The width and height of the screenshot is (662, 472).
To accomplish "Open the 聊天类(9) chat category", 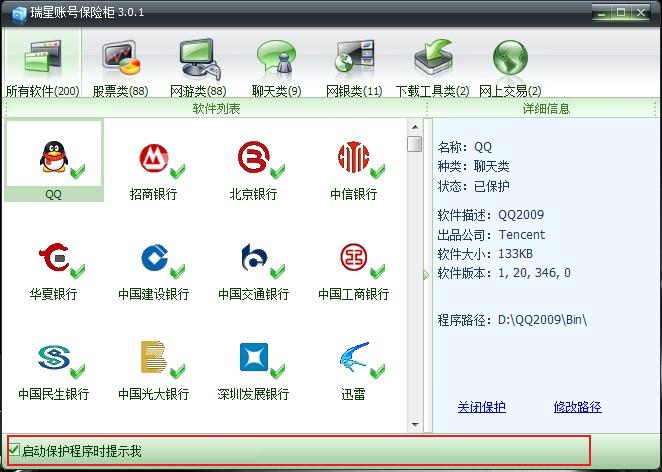I will coord(276,69).
